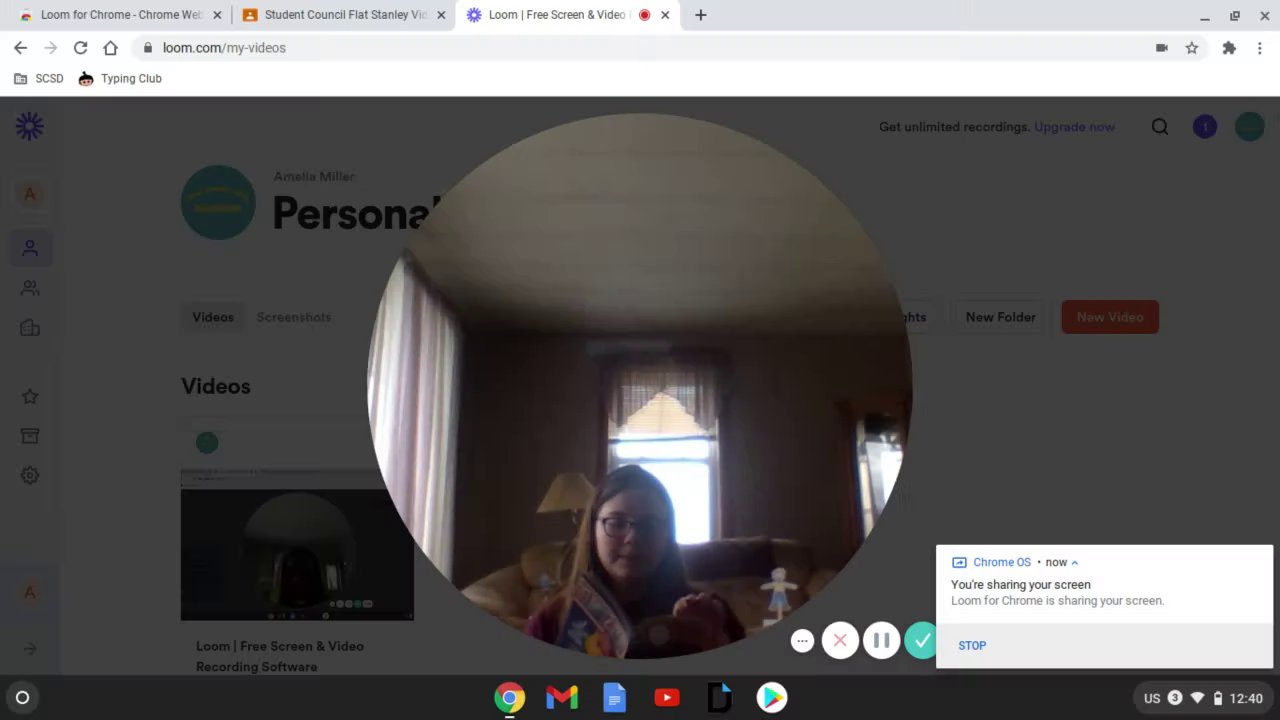Open the Typing Club bookmark

tap(120, 79)
